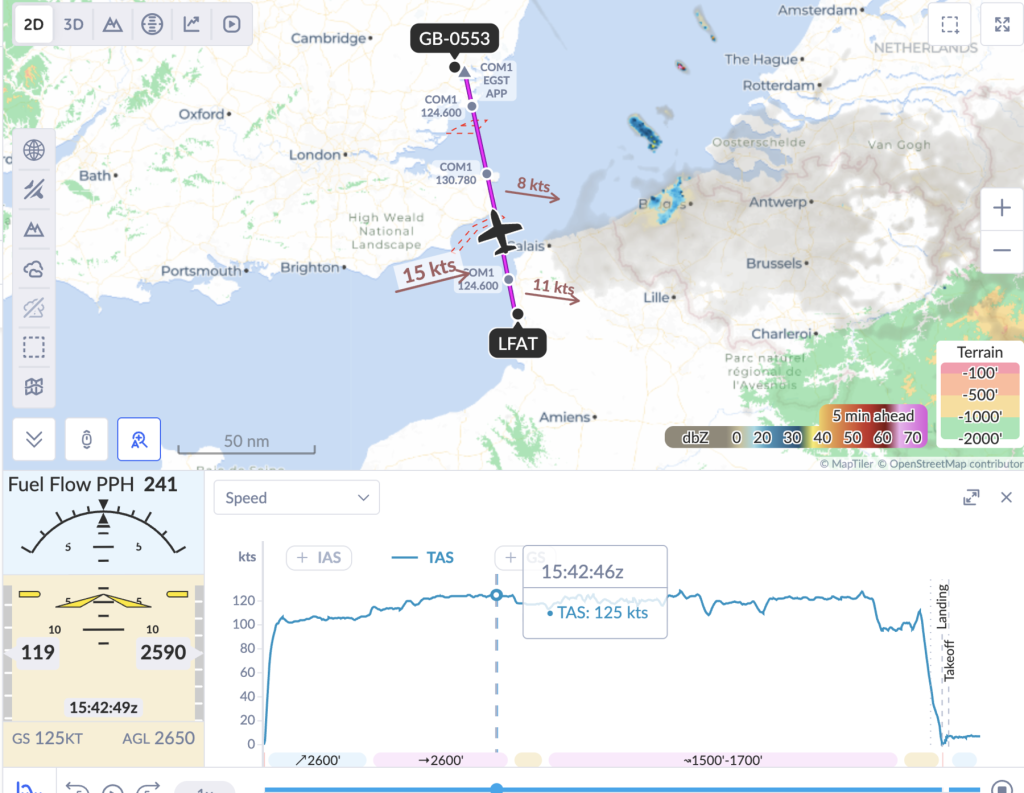Image resolution: width=1024 pixels, height=793 pixels.
Task: Click the GS 125KT readout
Action: click(47, 738)
